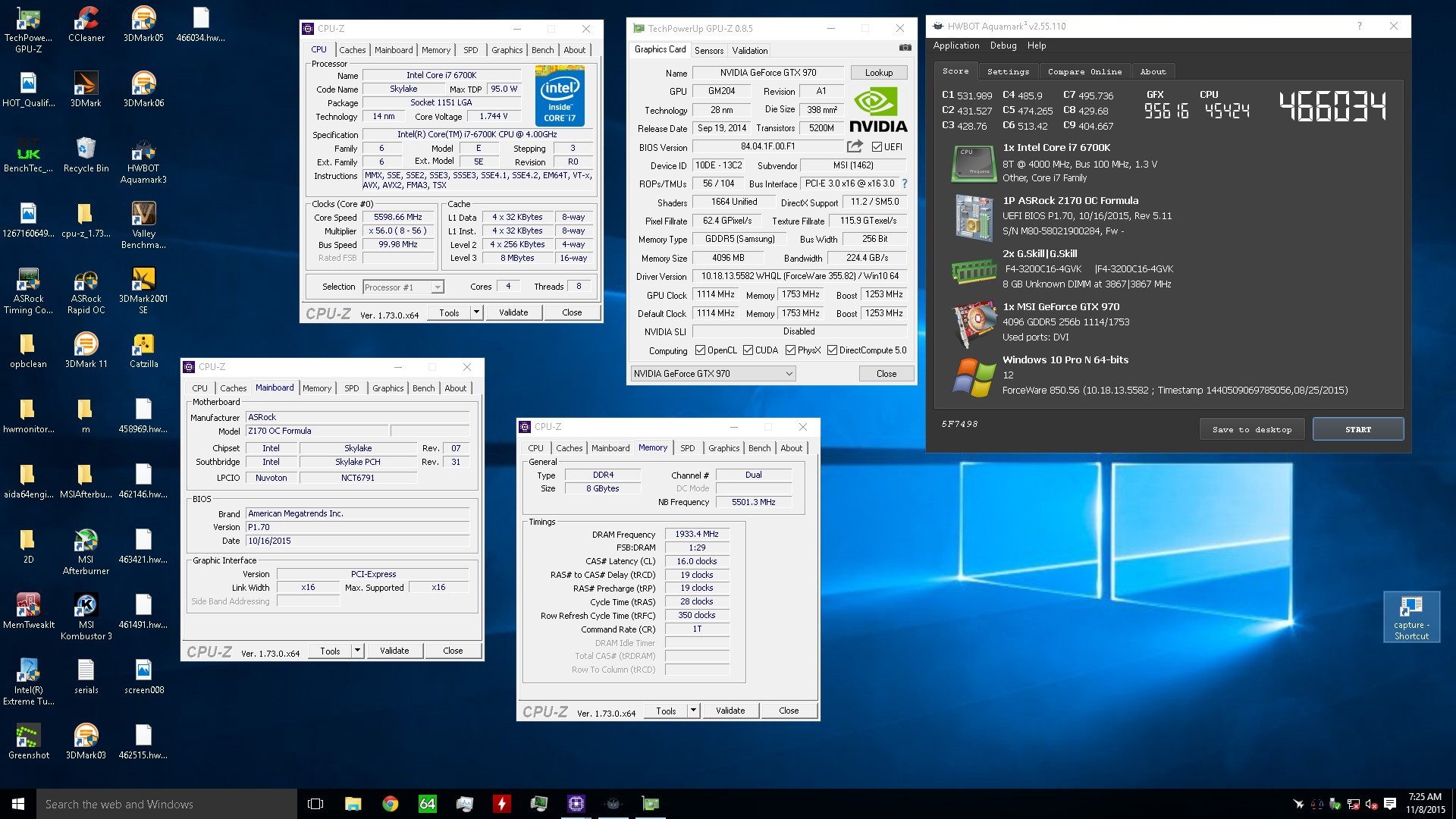Click the GPU-Z screenshot camera icon

pos(905,47)
